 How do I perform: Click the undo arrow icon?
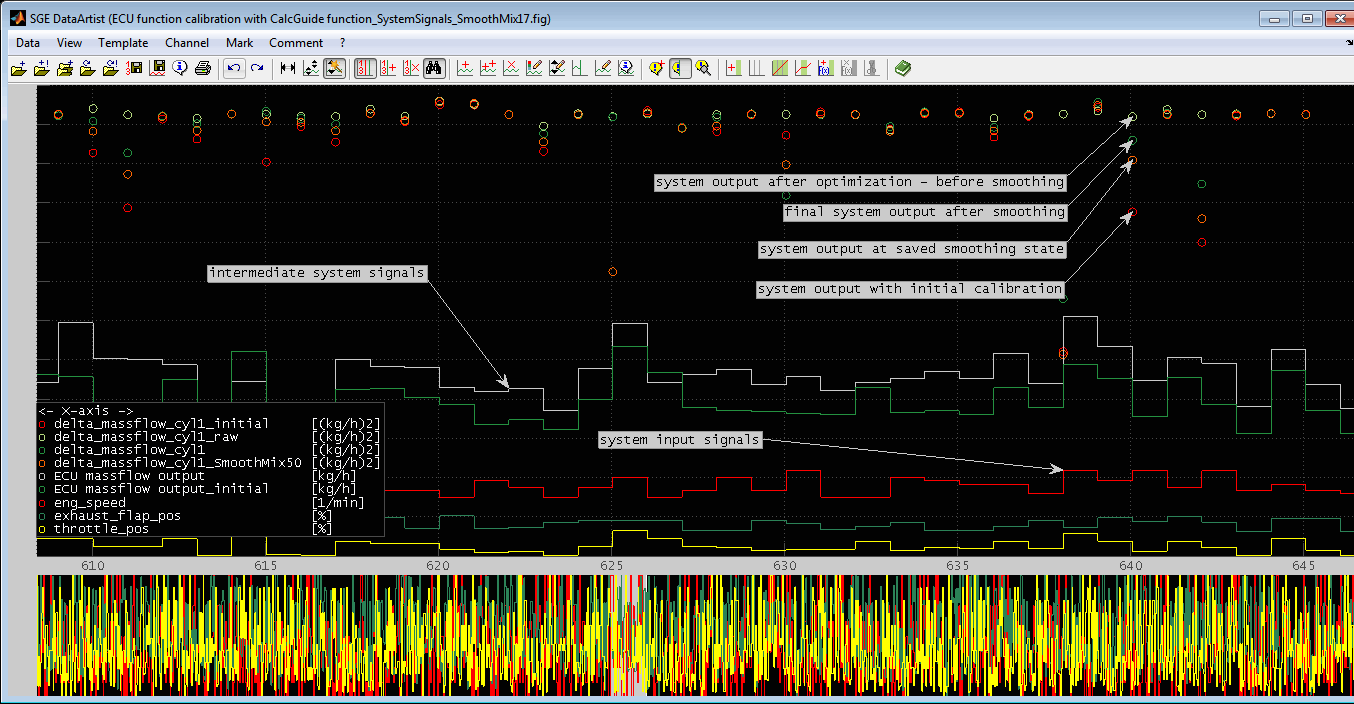pos(234,68)
